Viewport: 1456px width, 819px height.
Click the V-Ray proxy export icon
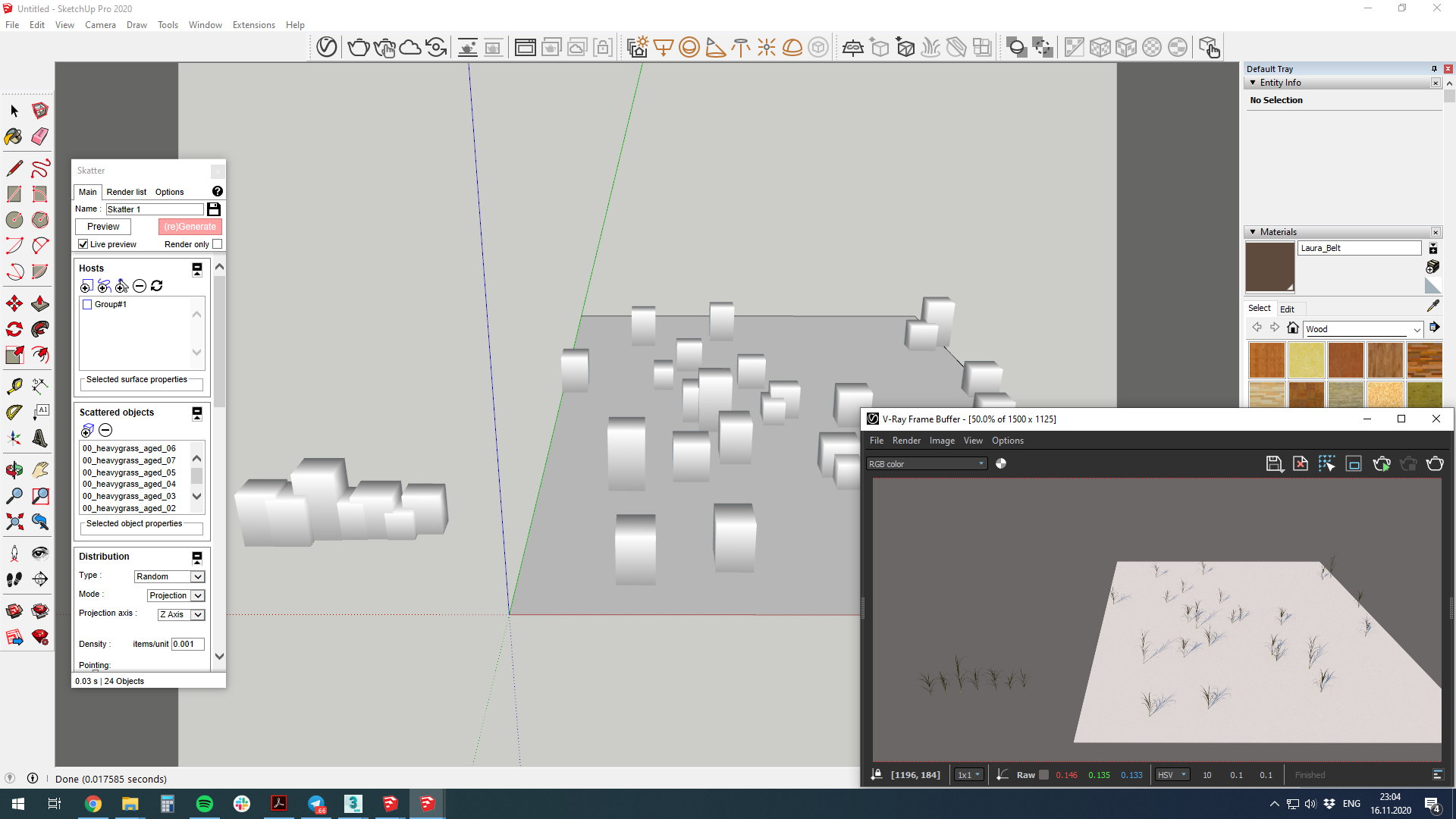pos(880,47)
